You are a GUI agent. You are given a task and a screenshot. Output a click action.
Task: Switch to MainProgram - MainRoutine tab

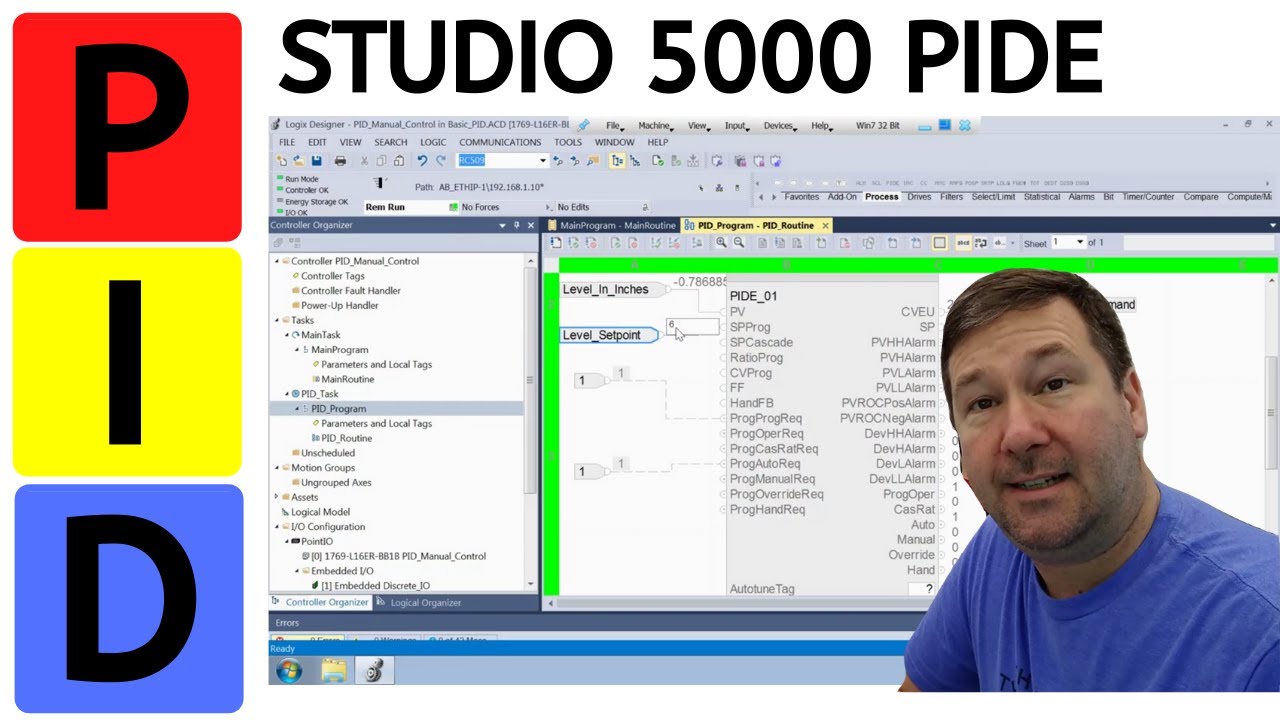(612, 226)
